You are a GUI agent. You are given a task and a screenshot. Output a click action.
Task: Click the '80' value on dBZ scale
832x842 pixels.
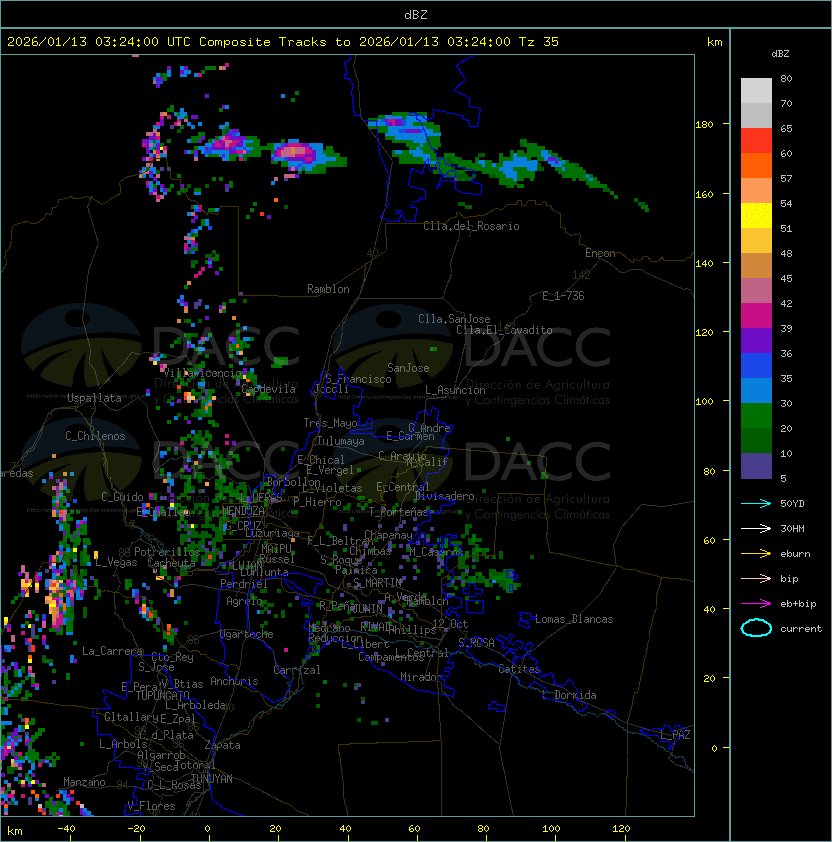(x=786, y=78)
